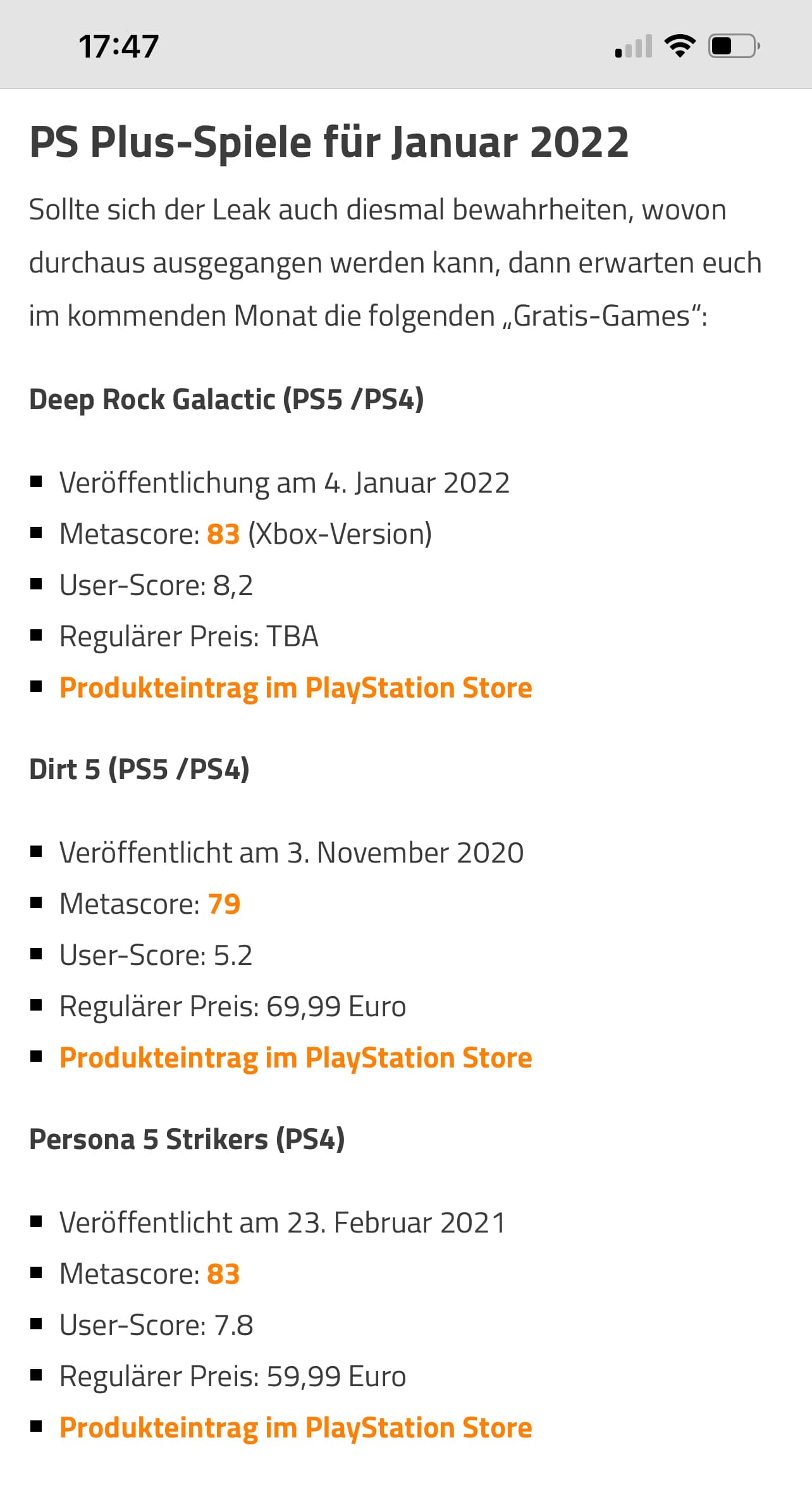Tap the "User-Score: 5.2" bullet item
Image resolution: width=812 pixels, height=1495 pixels.
coord(156,956)
